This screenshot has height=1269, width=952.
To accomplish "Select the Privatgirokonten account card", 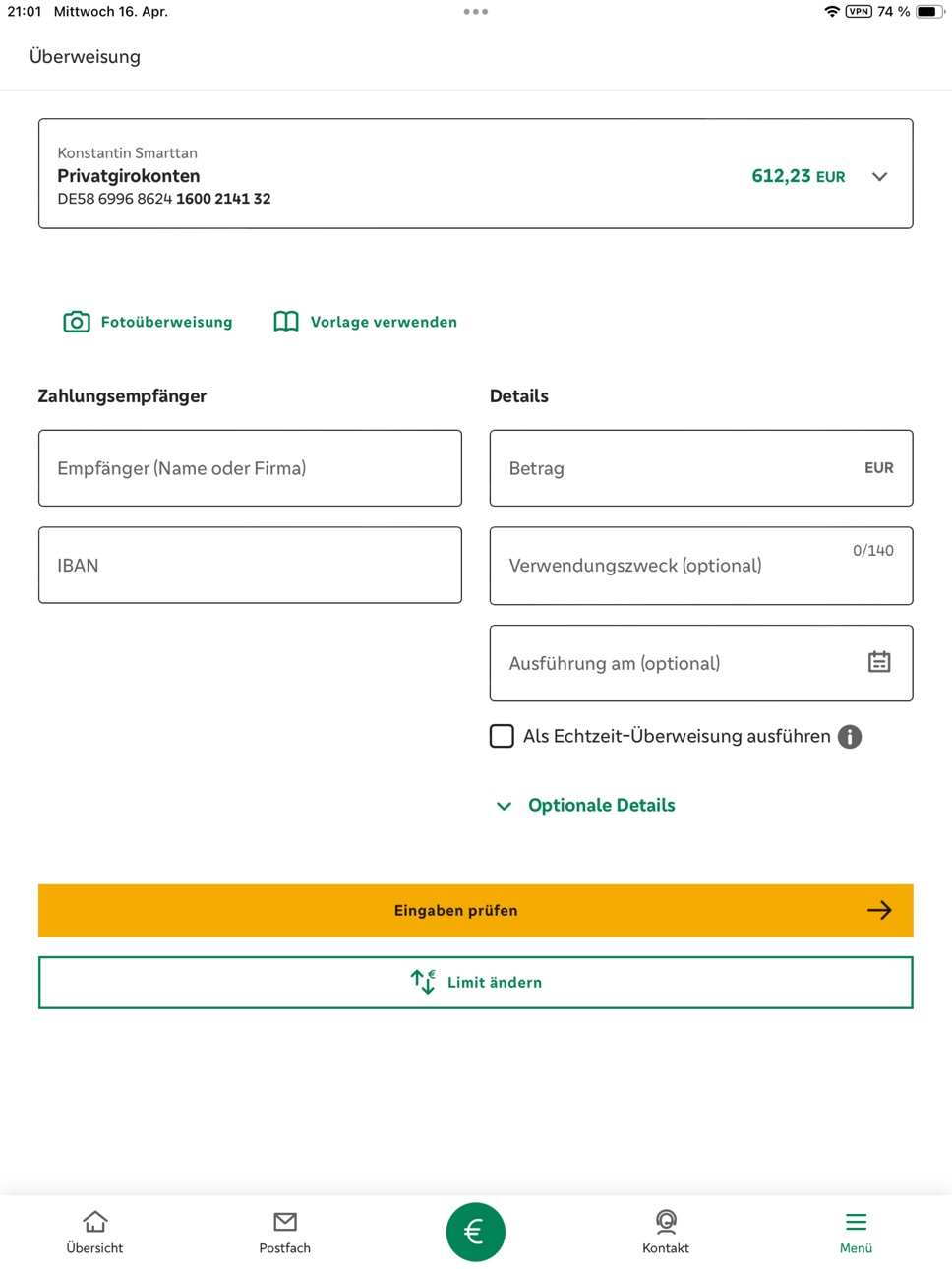I will [476, 174].
